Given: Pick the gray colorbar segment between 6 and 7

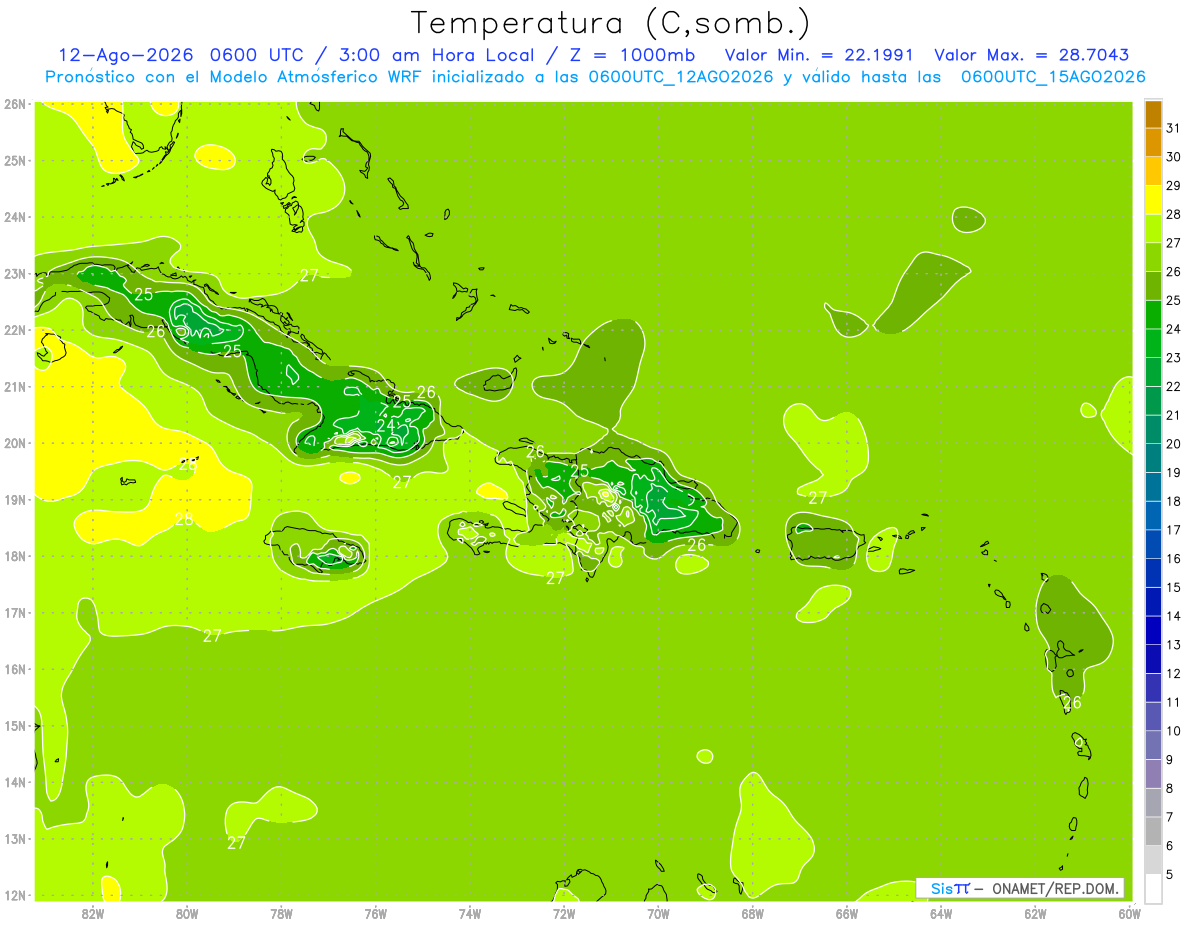Looking at the screenshot, I should click(x=1153, y=831).
